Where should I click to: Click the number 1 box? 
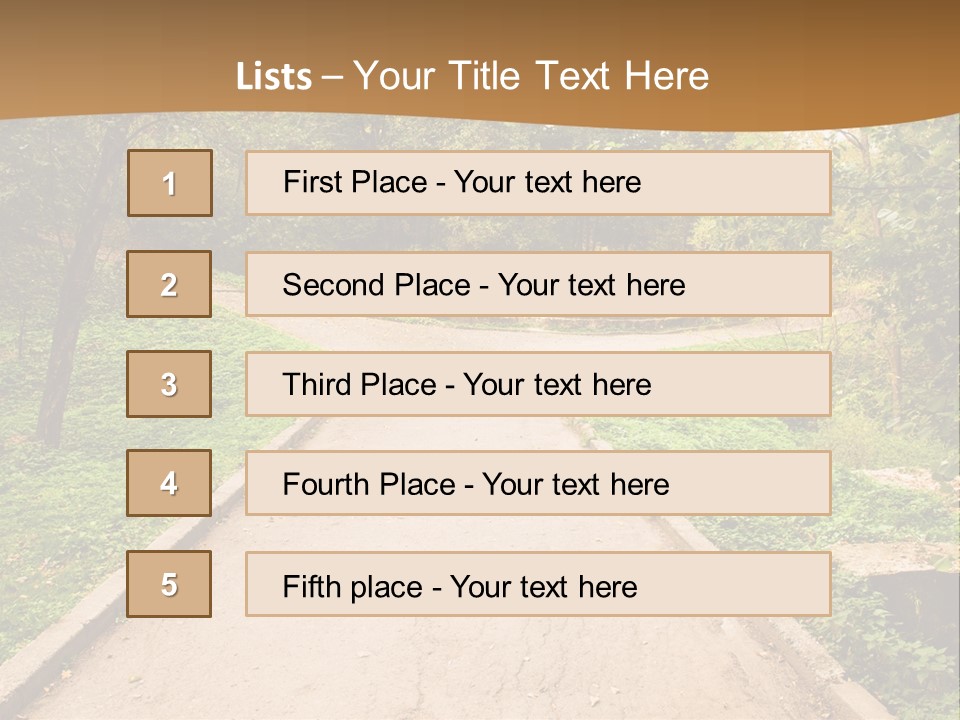pyautogui.click(x=170, y=183)
